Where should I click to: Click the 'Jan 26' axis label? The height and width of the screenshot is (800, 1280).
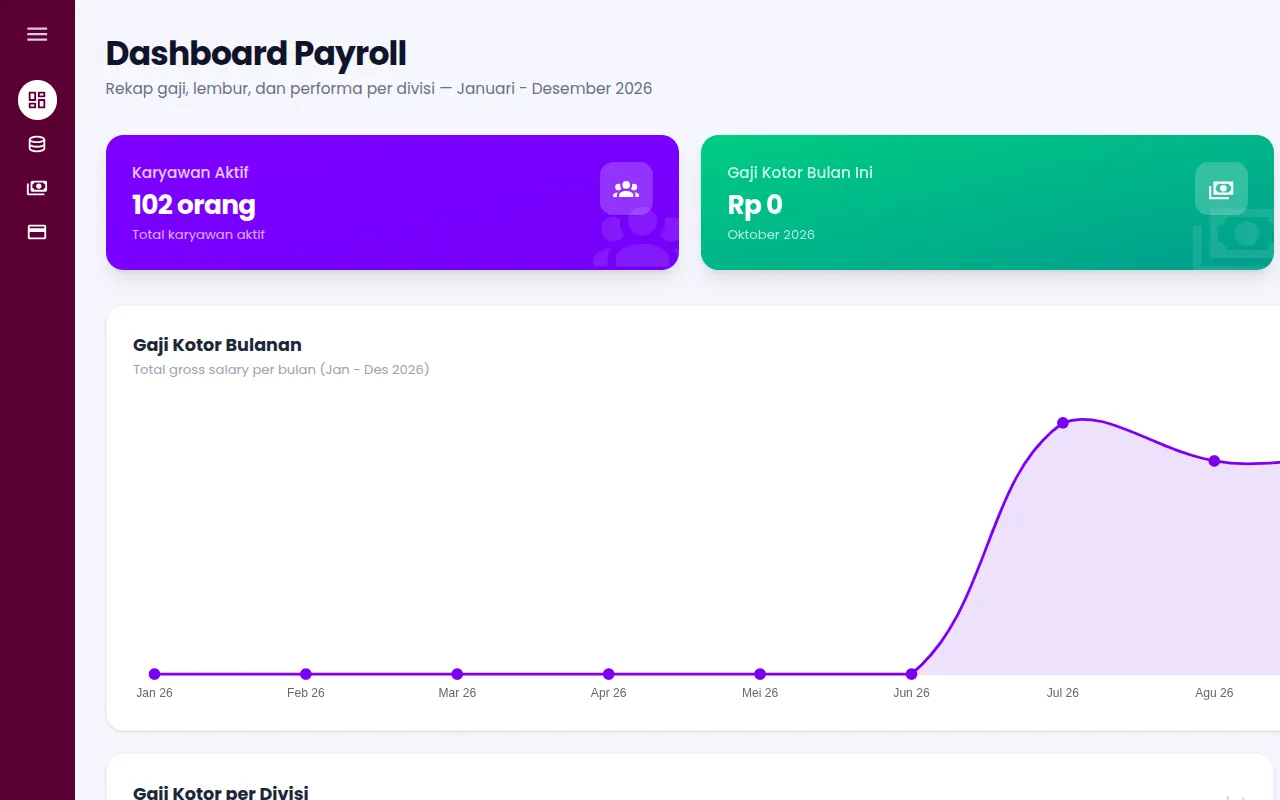(154, 693)
